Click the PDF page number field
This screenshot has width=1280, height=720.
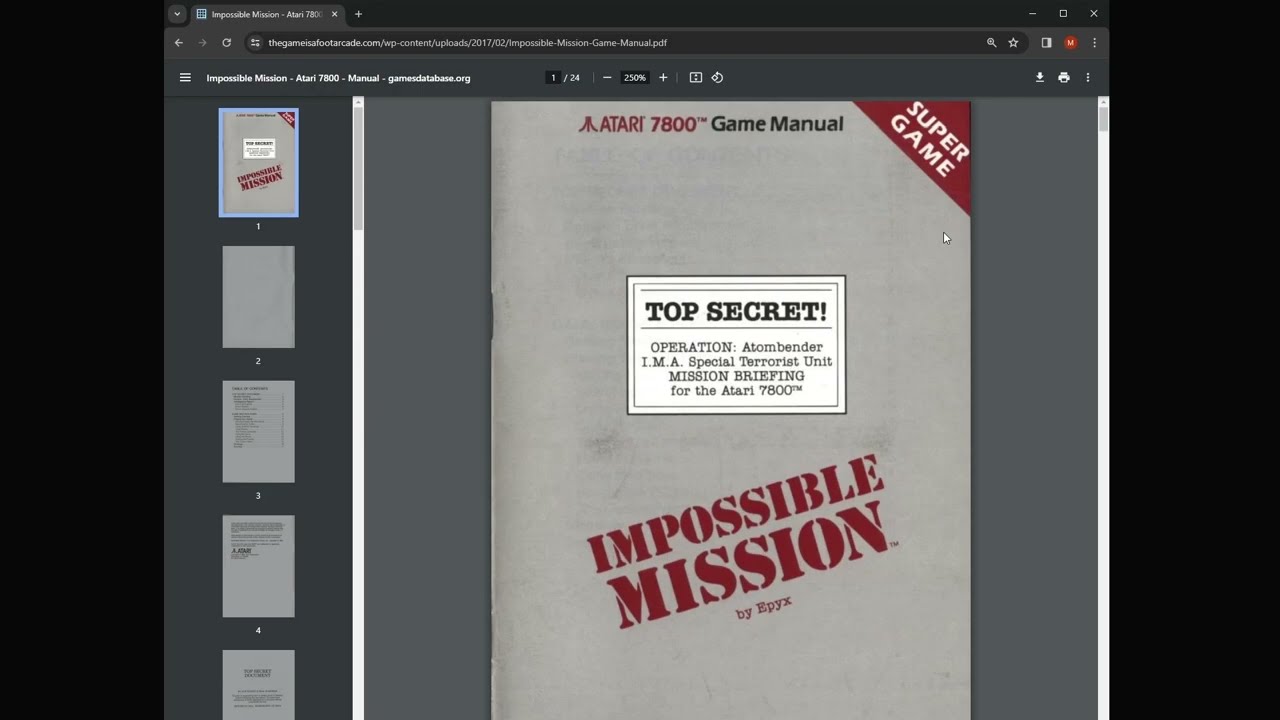point(553,77)
